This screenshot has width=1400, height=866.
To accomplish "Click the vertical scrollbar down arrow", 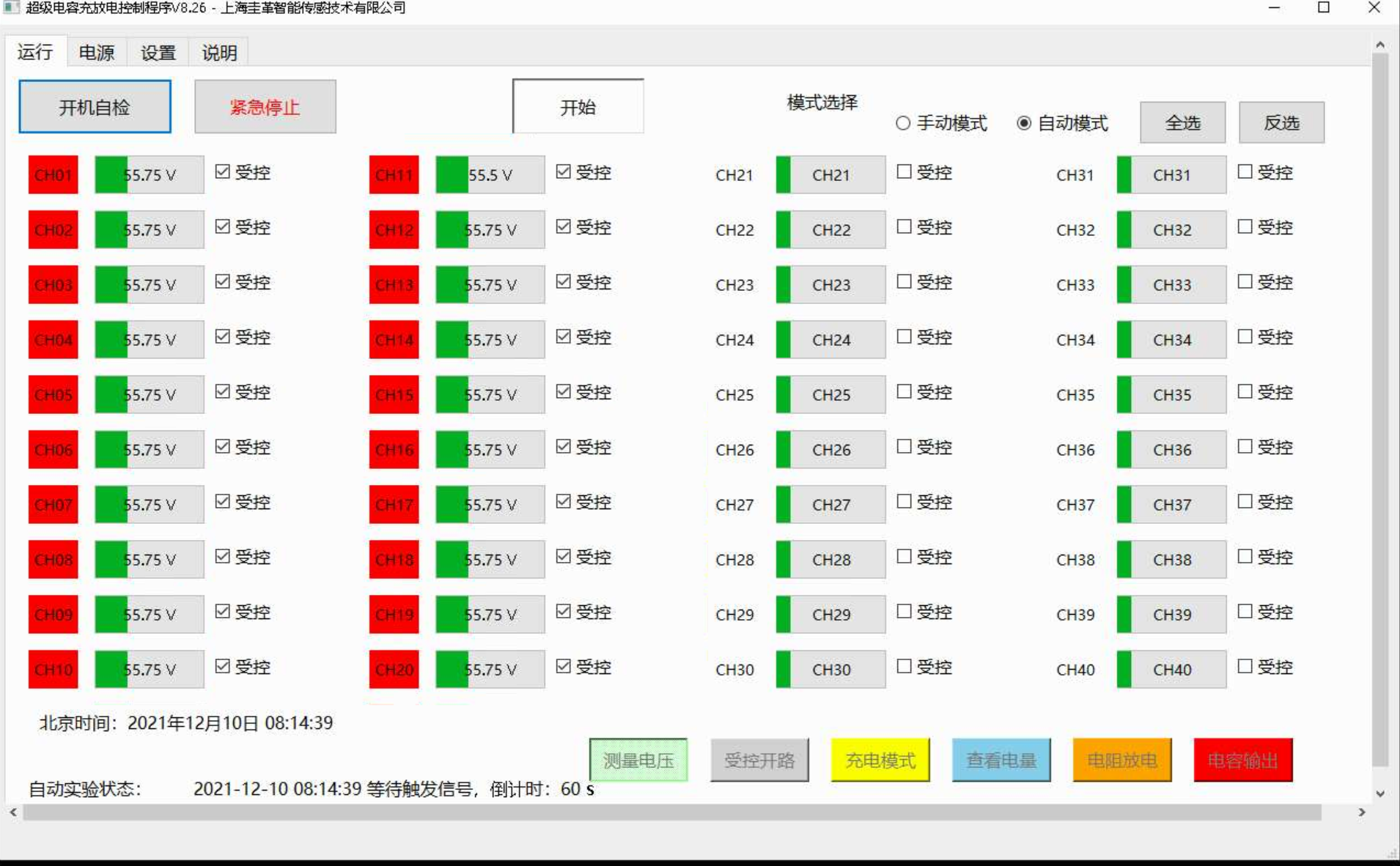I will pos(1380,793).
